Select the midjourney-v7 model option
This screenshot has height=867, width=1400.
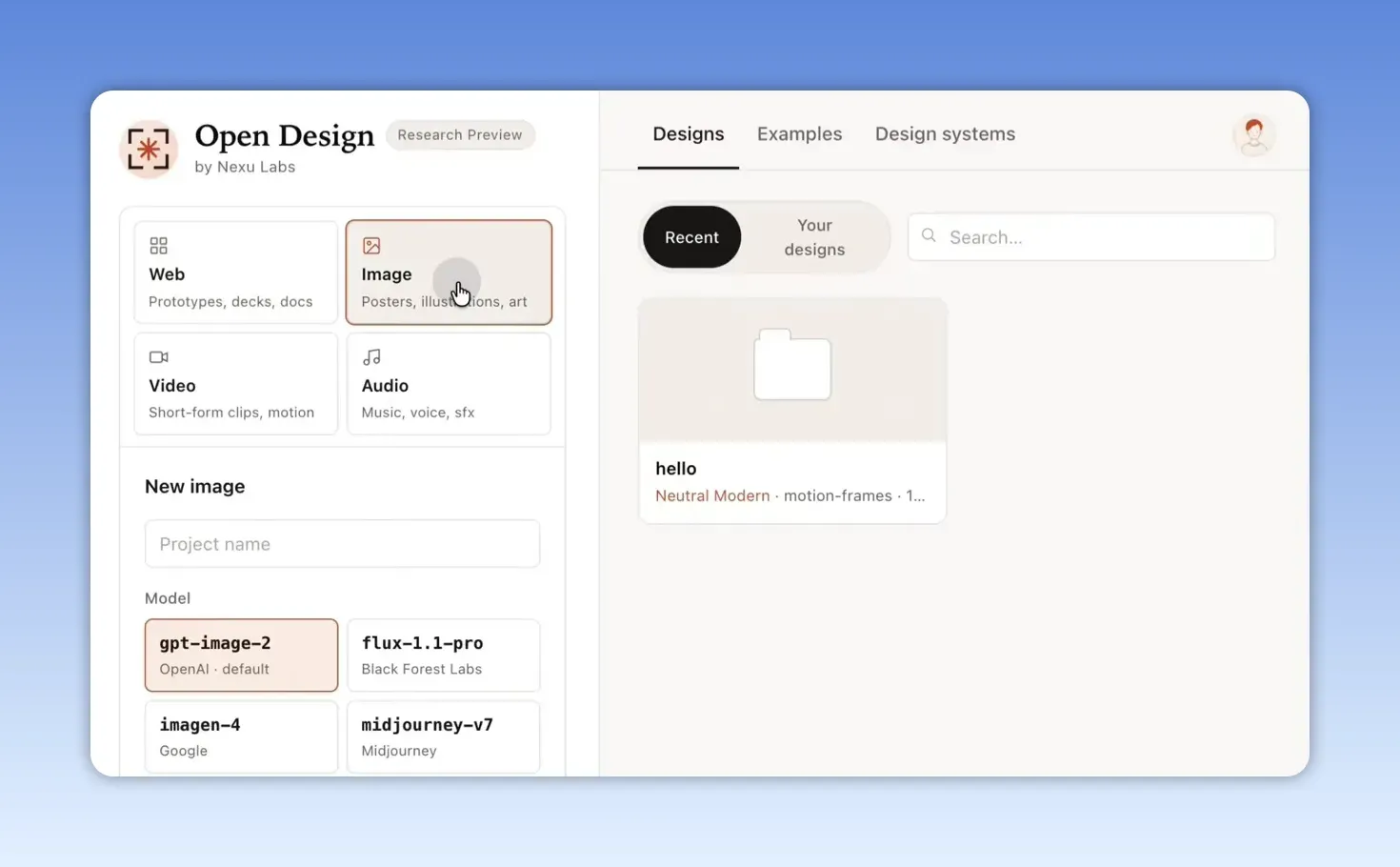point(444,736)
